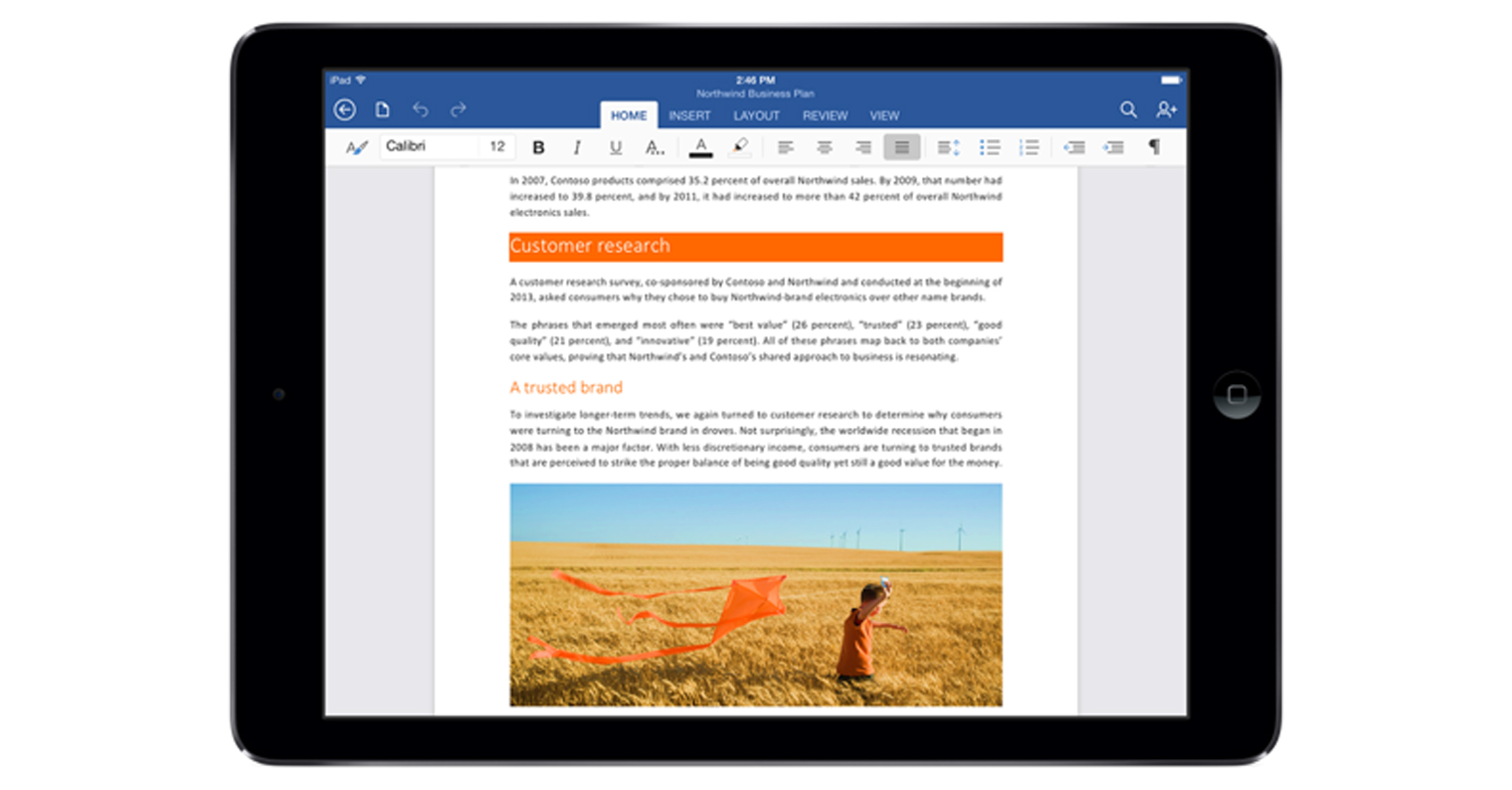
Task: Share document with add-person icon
Action: click(1166, 109)
